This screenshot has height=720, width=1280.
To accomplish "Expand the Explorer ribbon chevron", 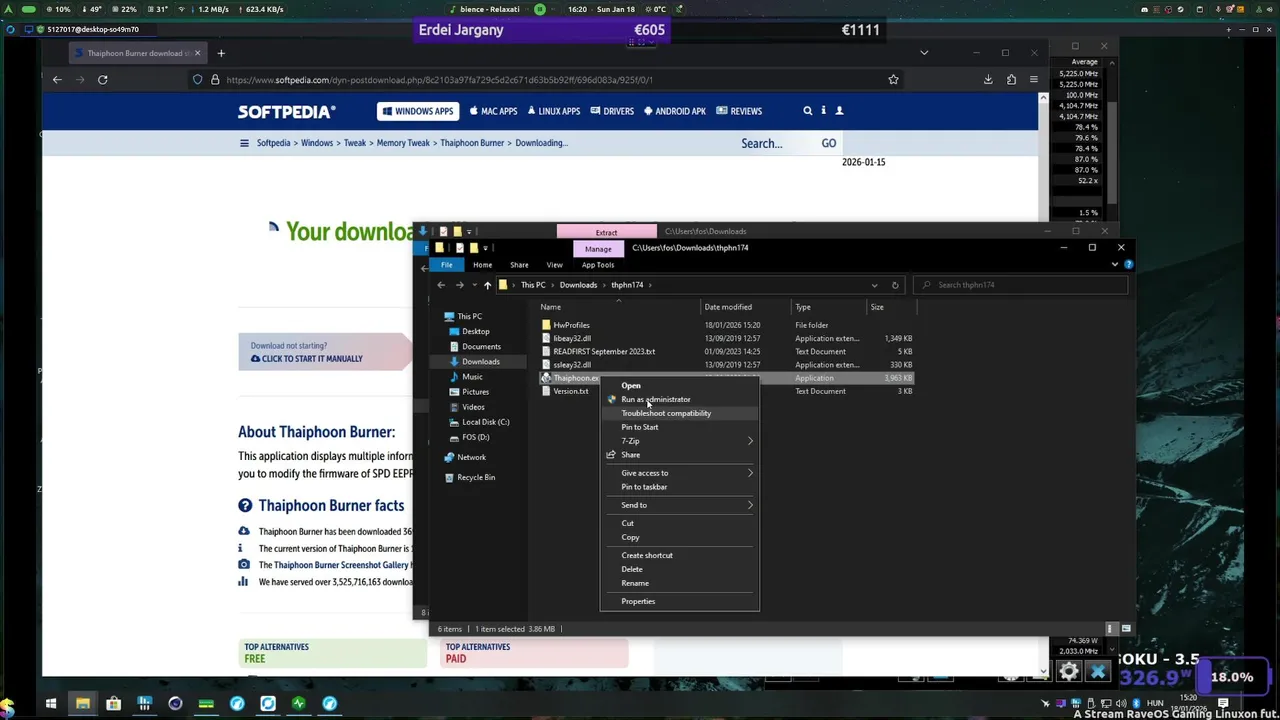I will (1115, 264).
